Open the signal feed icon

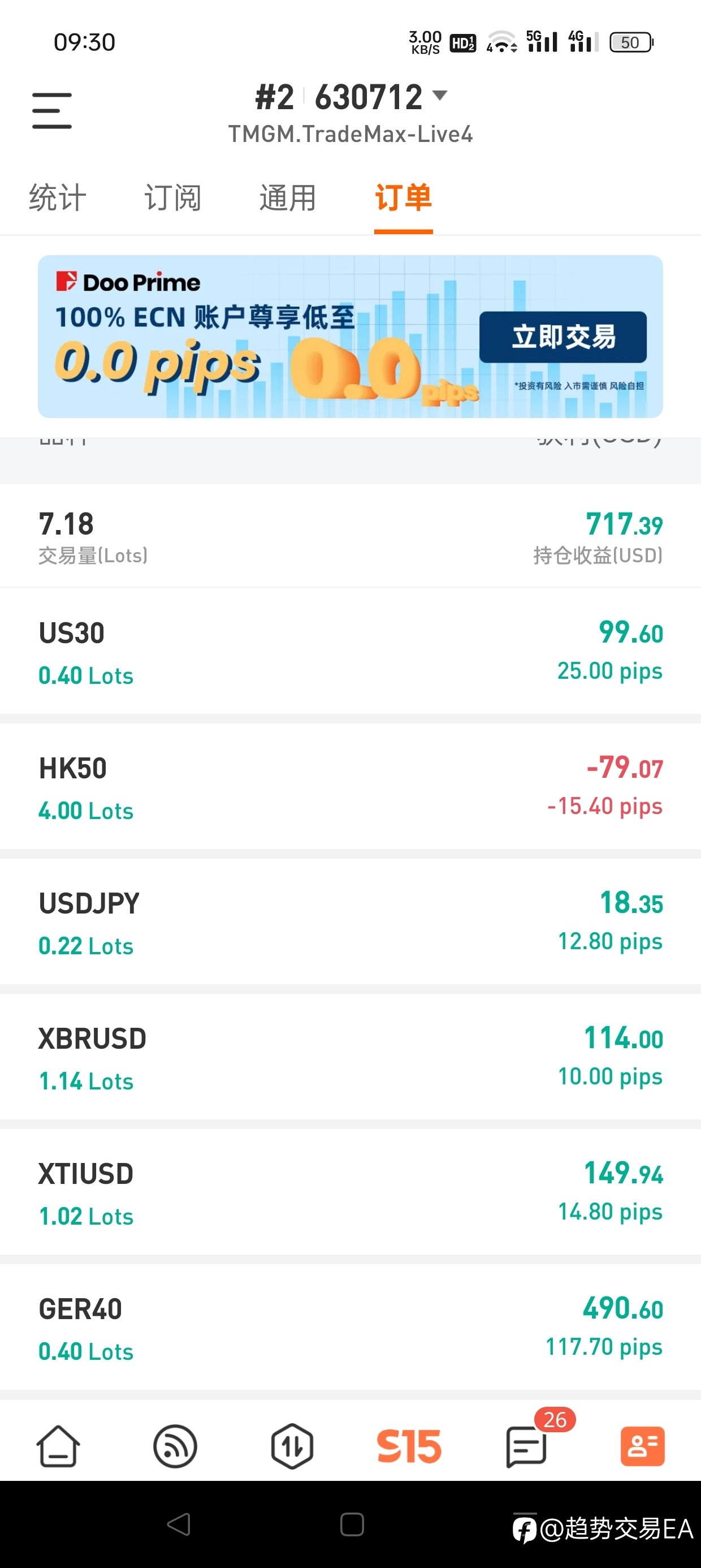coord(175,1446)
